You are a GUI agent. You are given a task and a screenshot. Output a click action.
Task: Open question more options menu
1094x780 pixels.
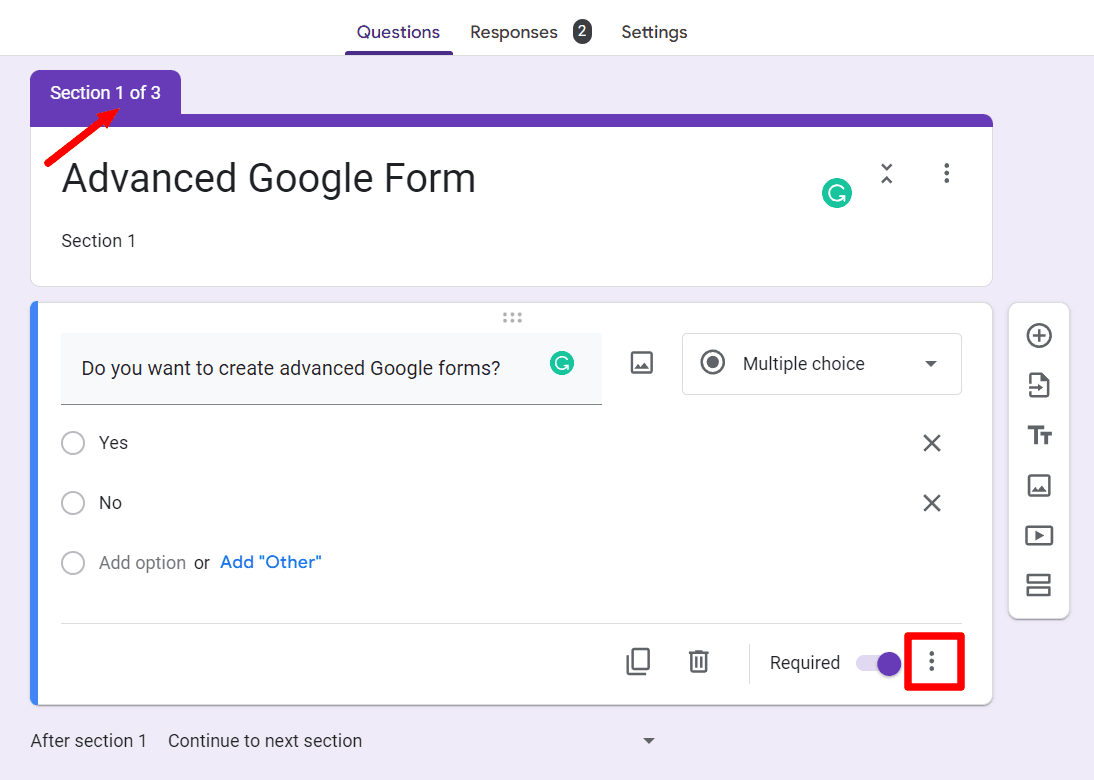[x=932, y=661]
